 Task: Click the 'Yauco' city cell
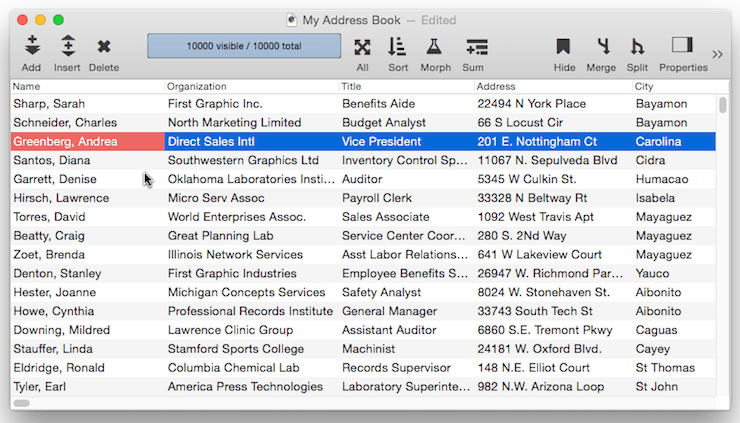pyautogui.click(x=674, y=274)
